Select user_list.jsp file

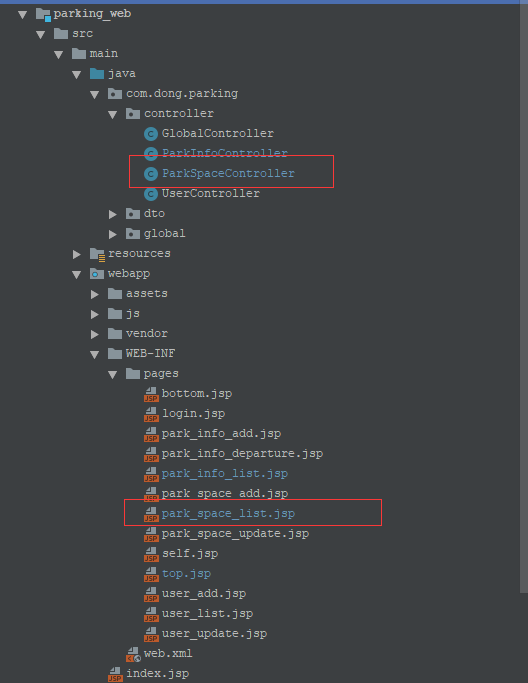click(x=207, y=614)
